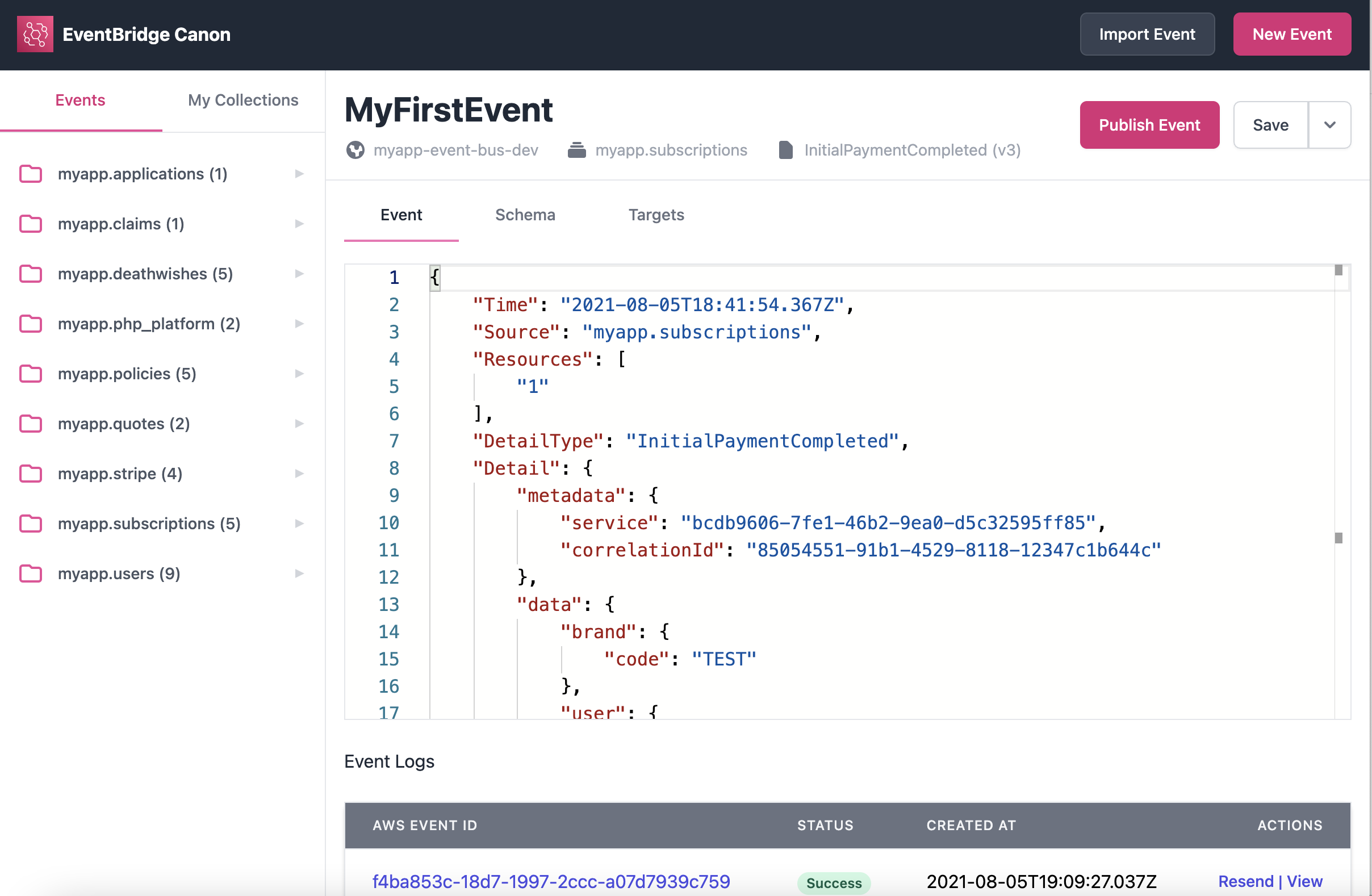Click the Import Event button
This screenshot has height=896, width=1372.
click(1147, 34)
